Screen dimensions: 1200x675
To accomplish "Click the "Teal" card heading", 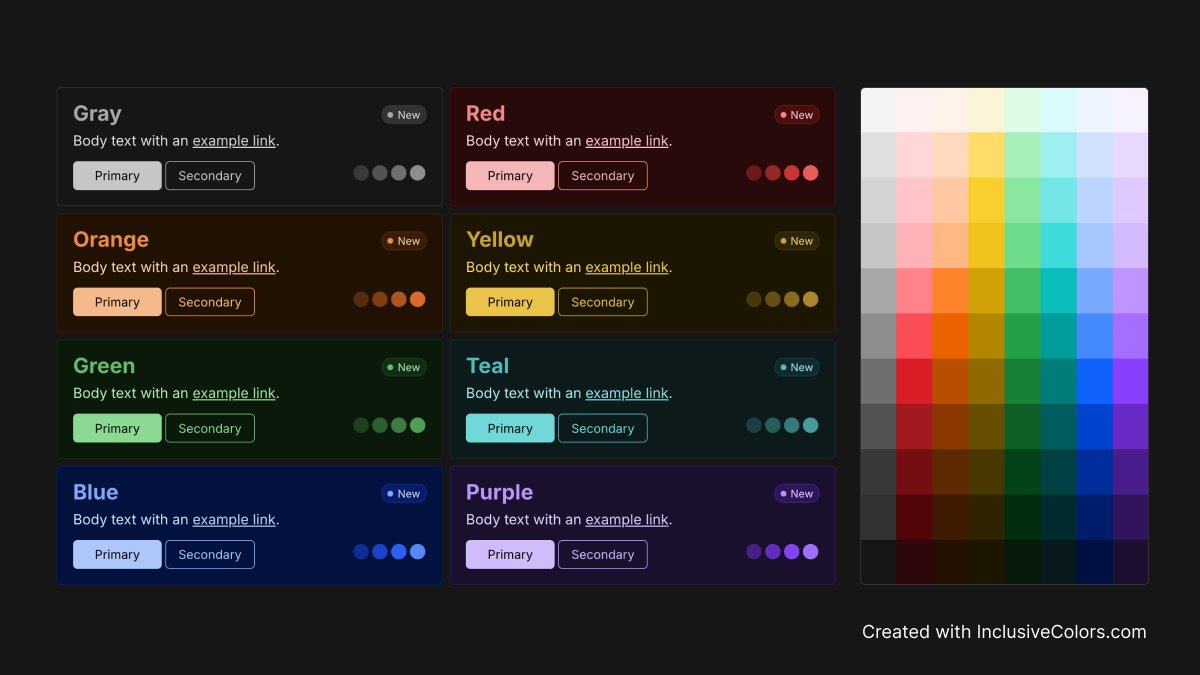I will coord(488,365).
